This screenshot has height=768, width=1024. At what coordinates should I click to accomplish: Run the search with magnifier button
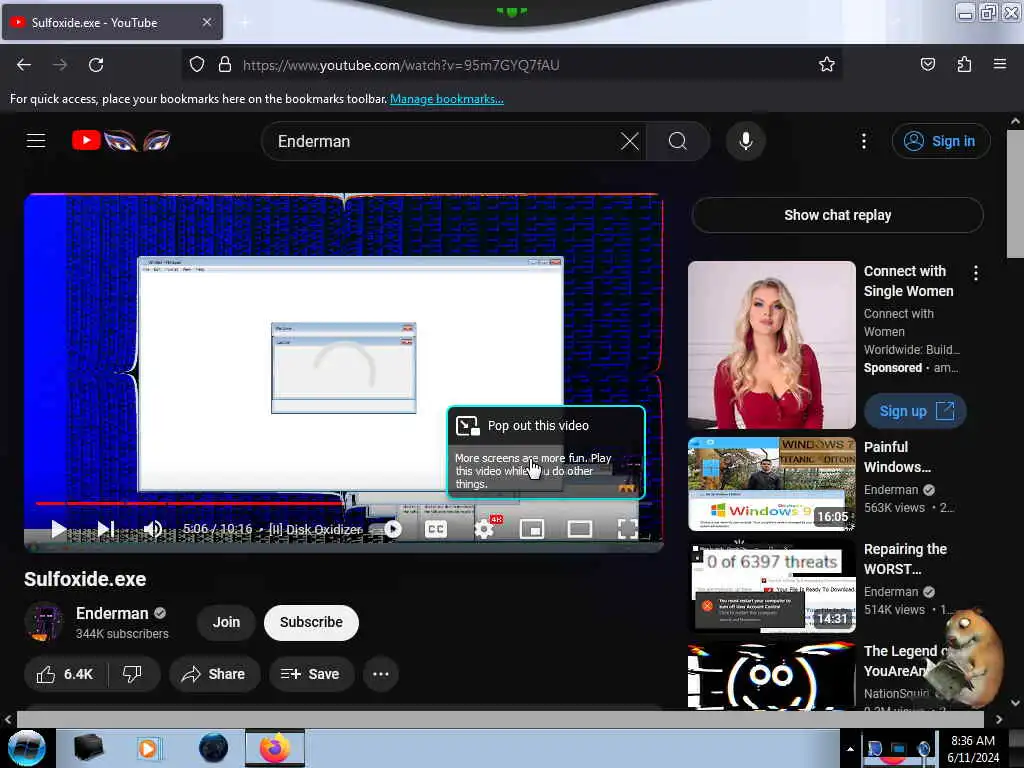(678, 141)
